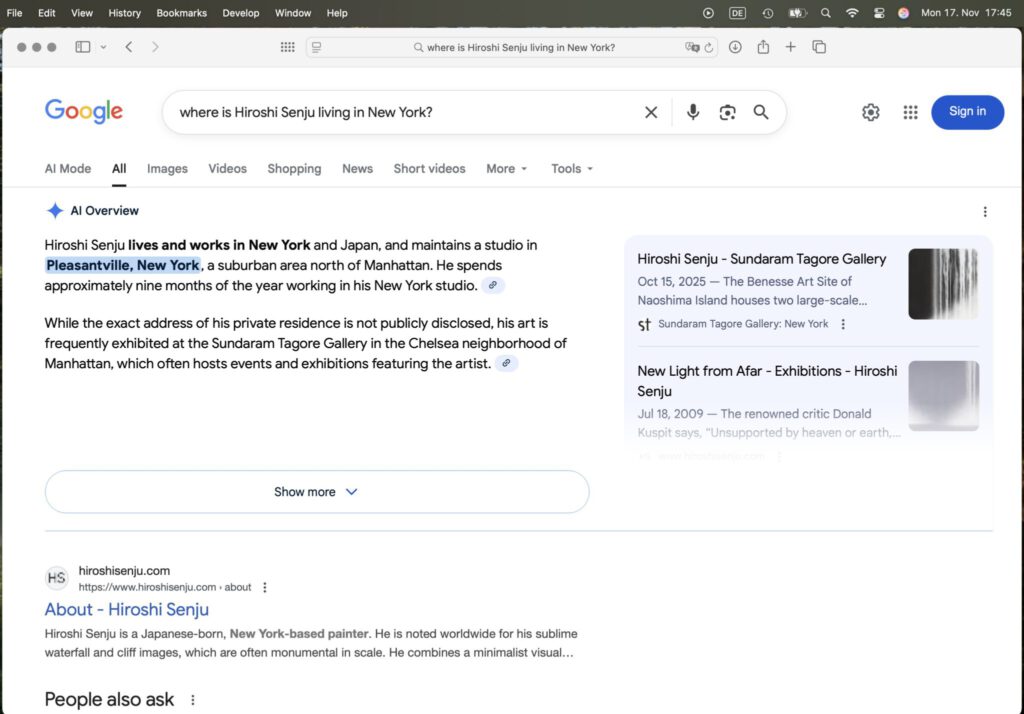The image size is (1024, 714).
Task: Switch to the Images tab
Action: tap(167, 169)
